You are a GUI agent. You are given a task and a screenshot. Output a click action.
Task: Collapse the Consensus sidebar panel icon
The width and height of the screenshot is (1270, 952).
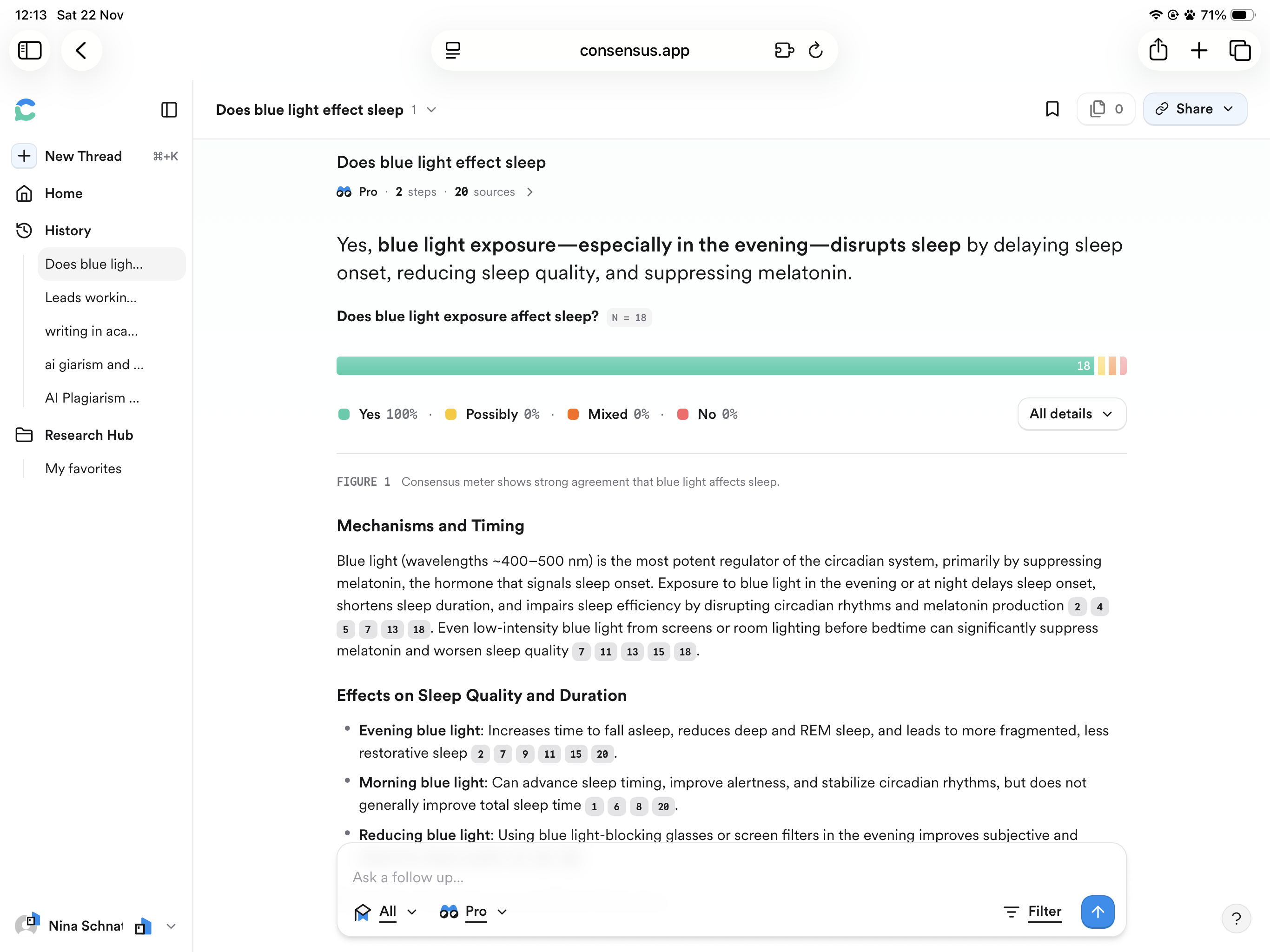click(169, 110)
